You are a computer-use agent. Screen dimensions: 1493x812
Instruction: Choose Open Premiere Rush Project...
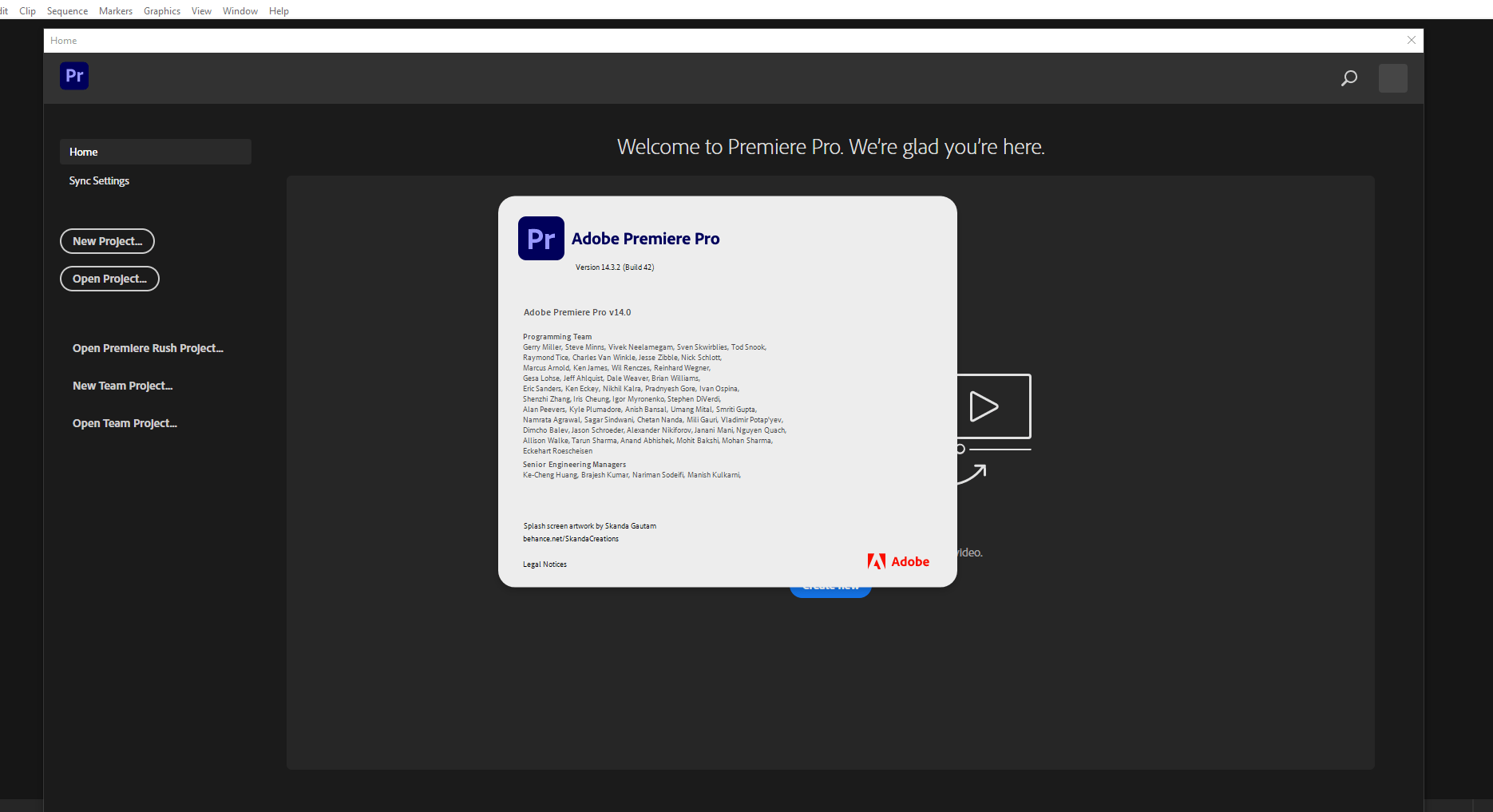148,348
